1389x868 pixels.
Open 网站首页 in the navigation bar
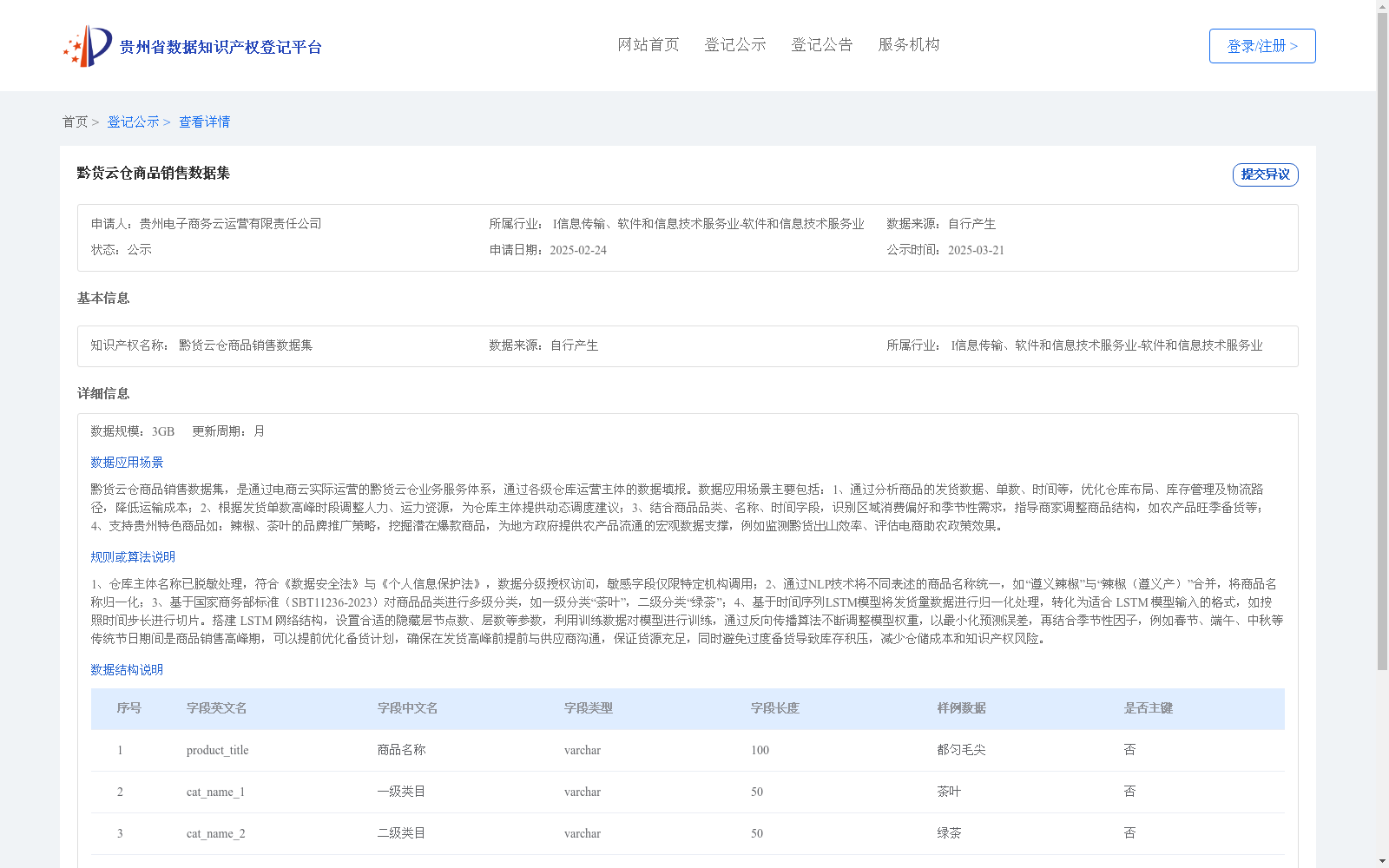(x=648, y=44)
